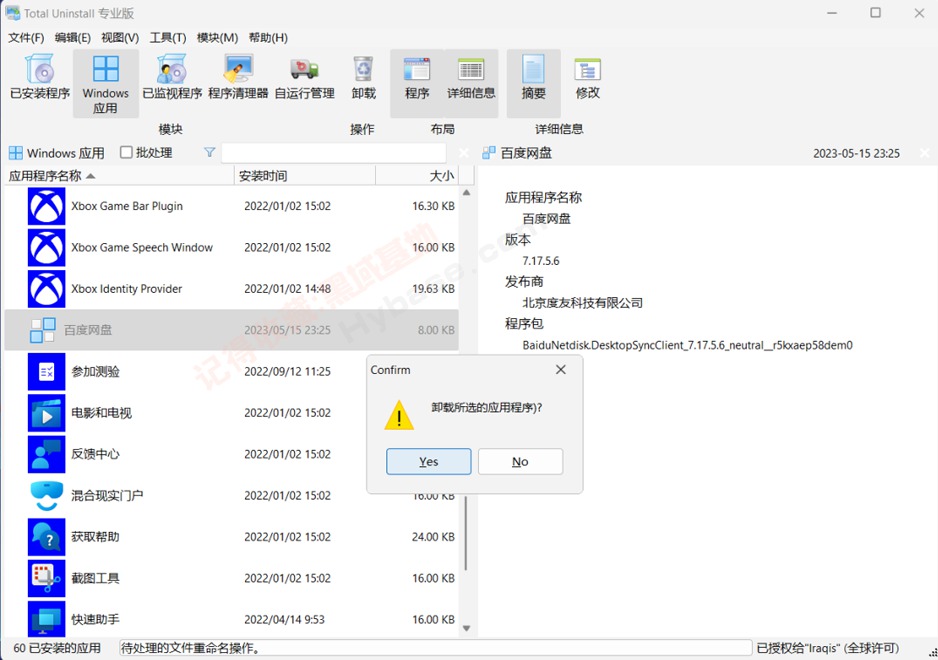Select the 获取帮助 row name

coord(95,537)
